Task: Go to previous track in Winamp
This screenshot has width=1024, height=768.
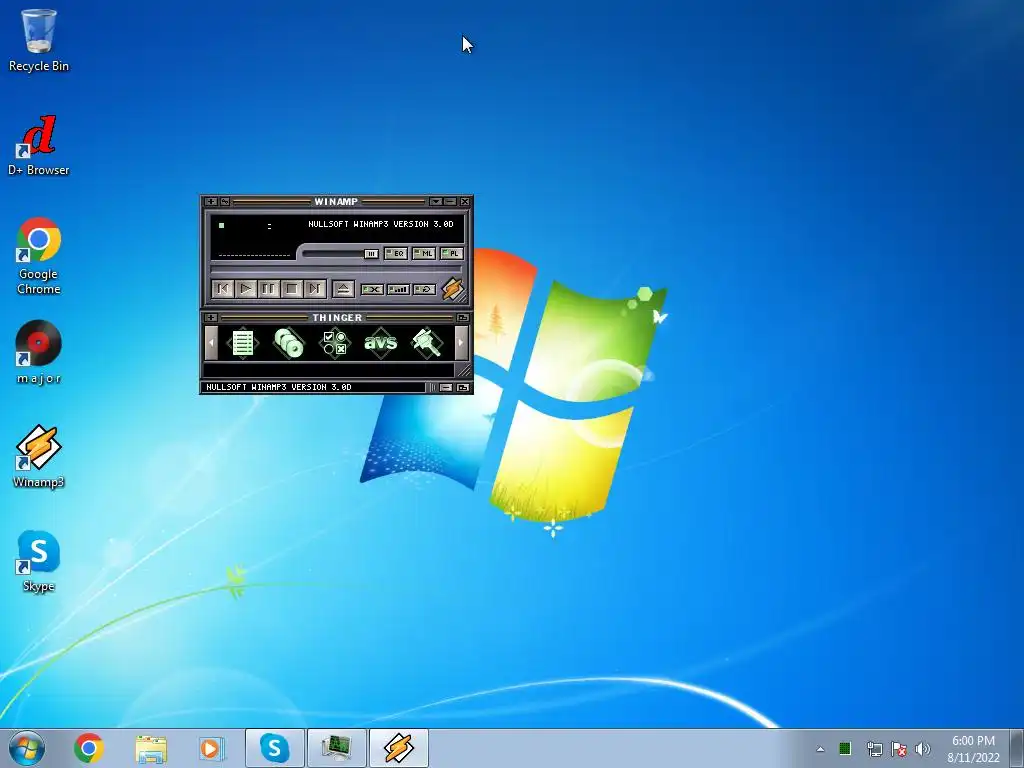Action: tap(223, 289)
